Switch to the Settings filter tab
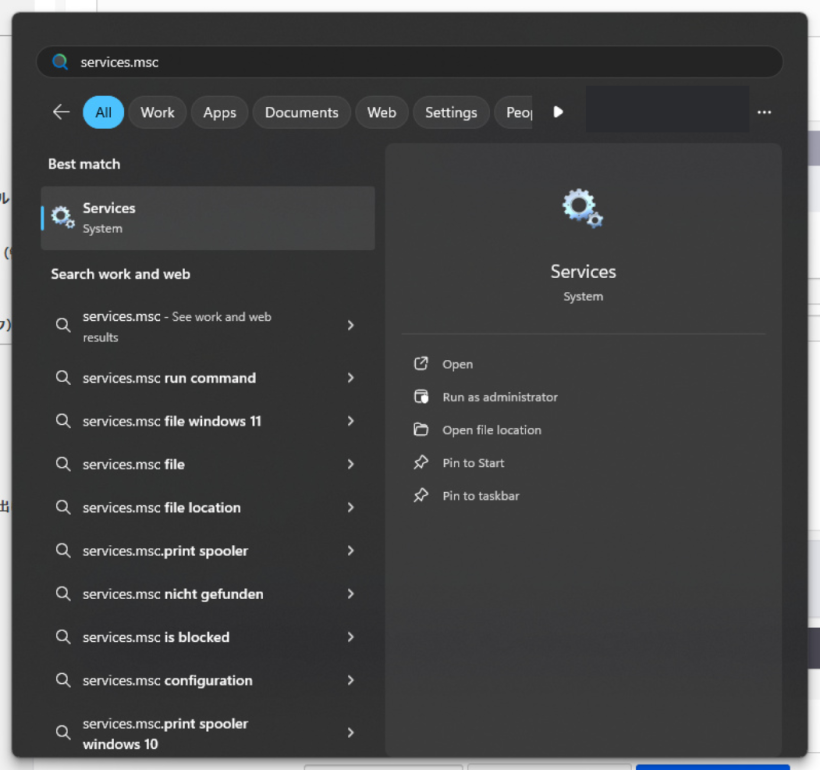The height and width of the screenshot is (770, 820). coord(450,112)
